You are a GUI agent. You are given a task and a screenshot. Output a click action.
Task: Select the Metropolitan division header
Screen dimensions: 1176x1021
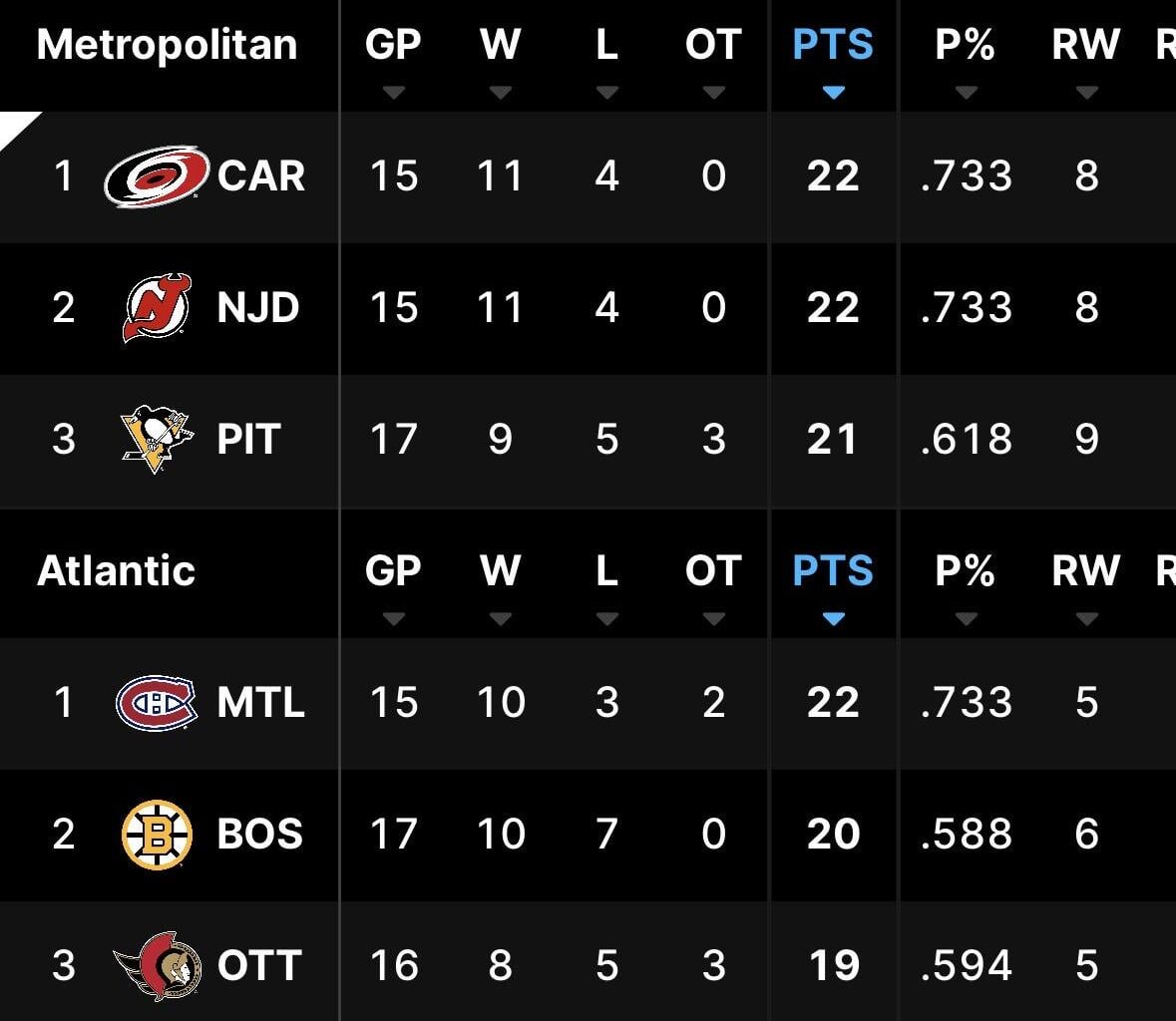(x=166, y=44)
